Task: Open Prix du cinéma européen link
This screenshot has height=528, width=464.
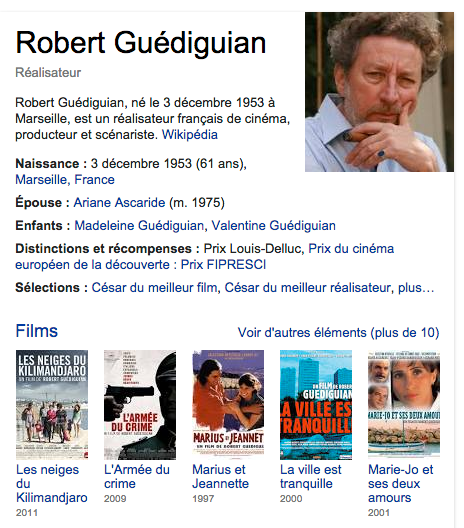Action: coord(204,257)
